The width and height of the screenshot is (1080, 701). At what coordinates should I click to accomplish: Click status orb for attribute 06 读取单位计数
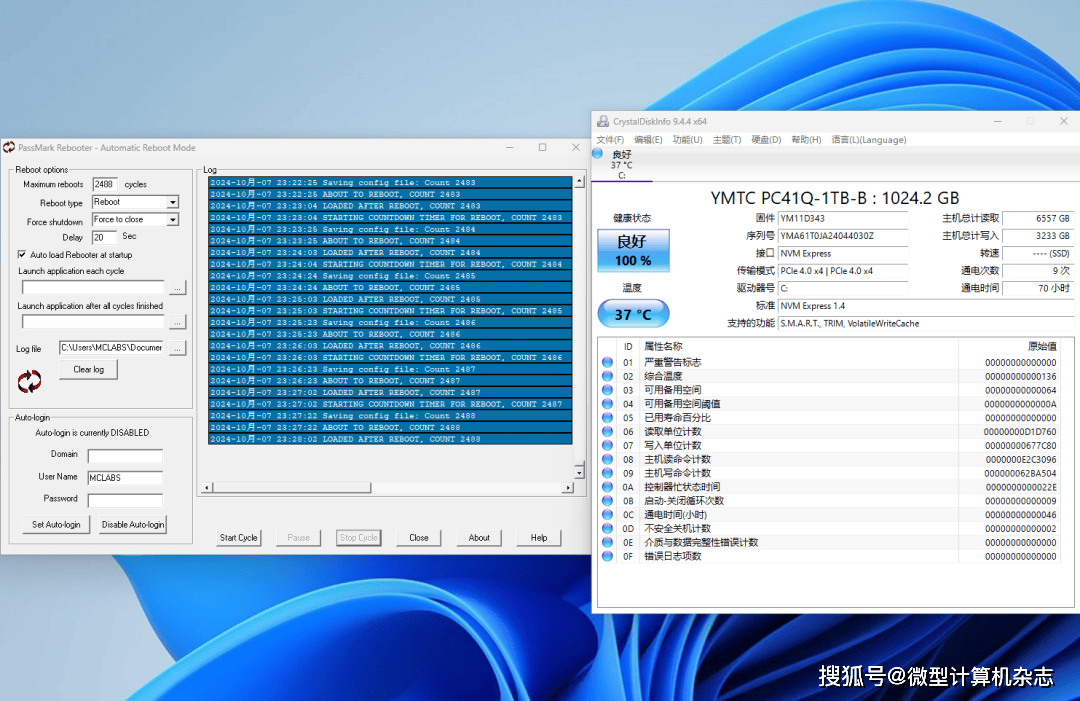(x=608, y=431)
